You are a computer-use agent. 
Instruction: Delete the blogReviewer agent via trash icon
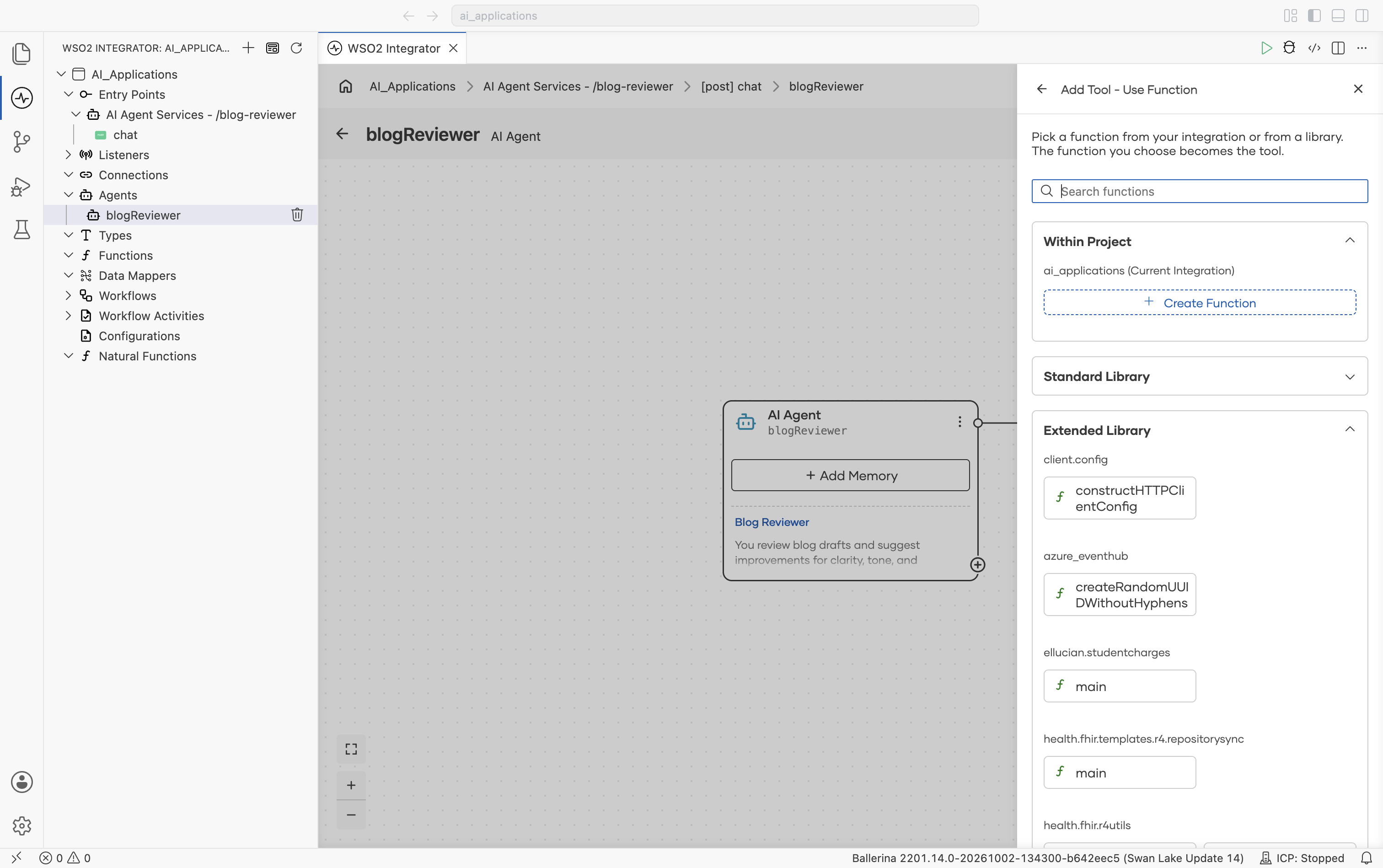point(297,214)
